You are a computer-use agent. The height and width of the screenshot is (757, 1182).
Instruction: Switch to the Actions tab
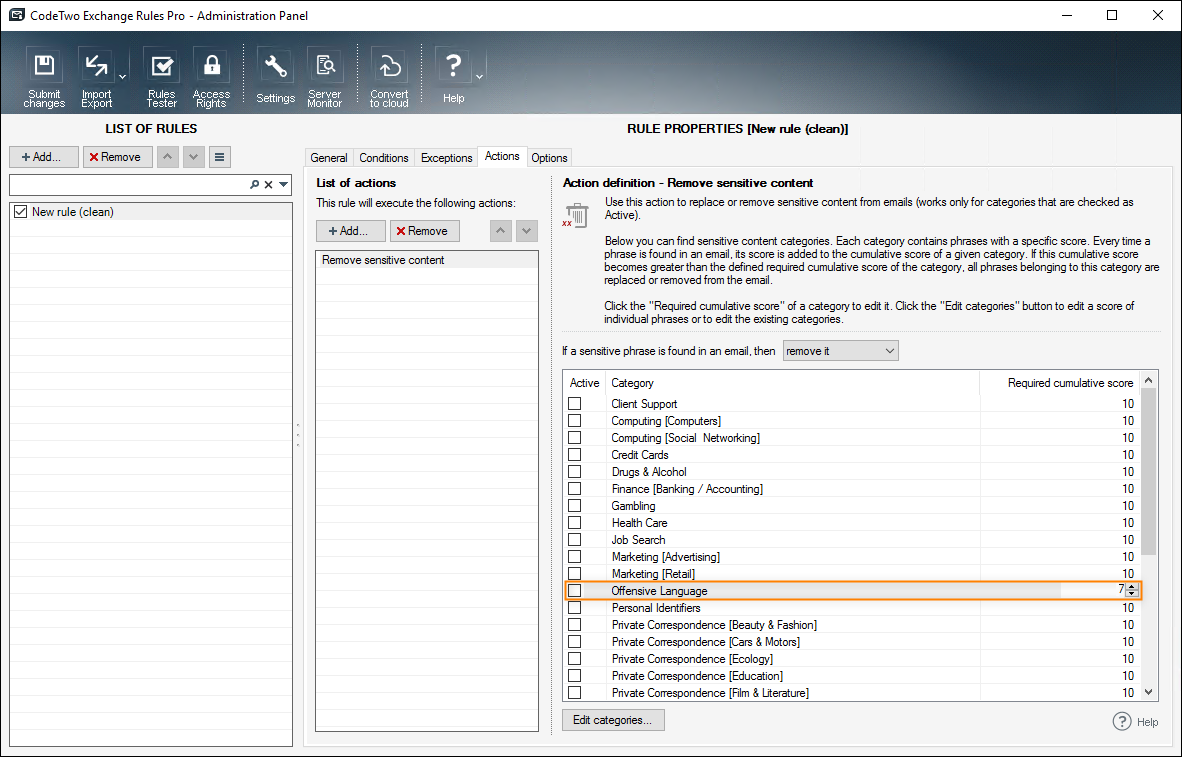[502, 156]
